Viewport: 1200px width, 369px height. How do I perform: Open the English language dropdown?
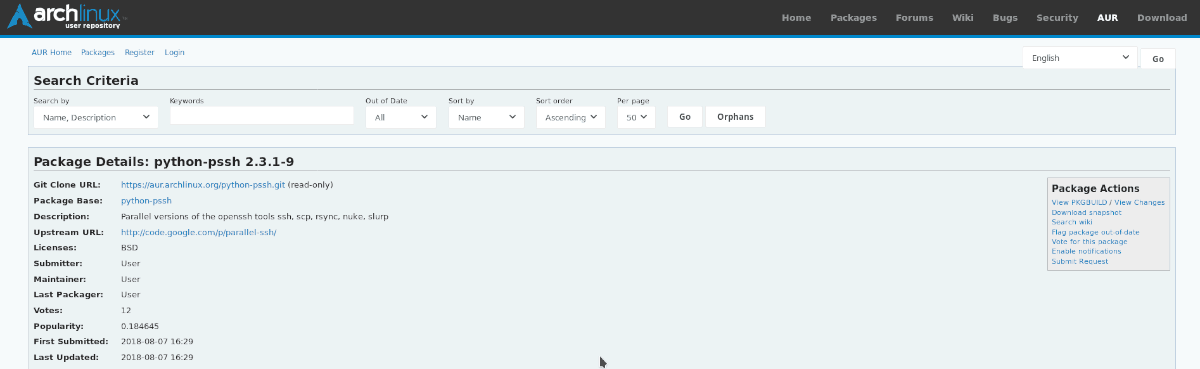(1079, 58)
